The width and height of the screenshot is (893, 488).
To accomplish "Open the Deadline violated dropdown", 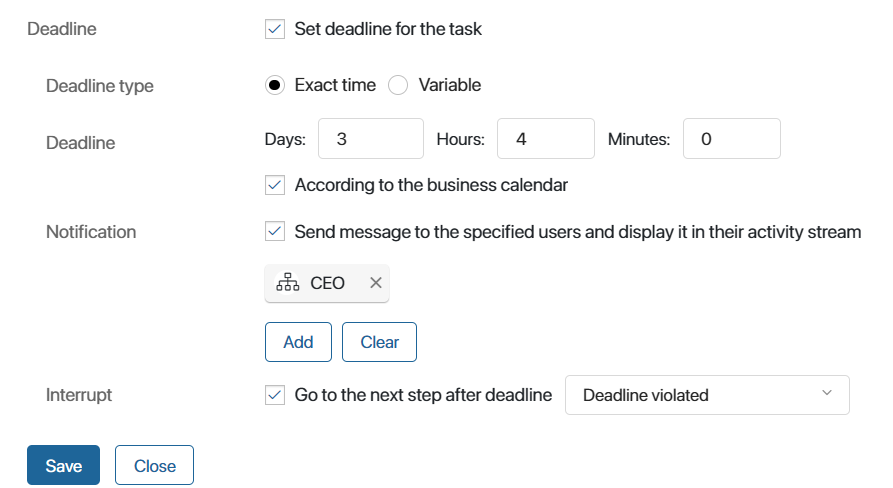I will (707, 395).
